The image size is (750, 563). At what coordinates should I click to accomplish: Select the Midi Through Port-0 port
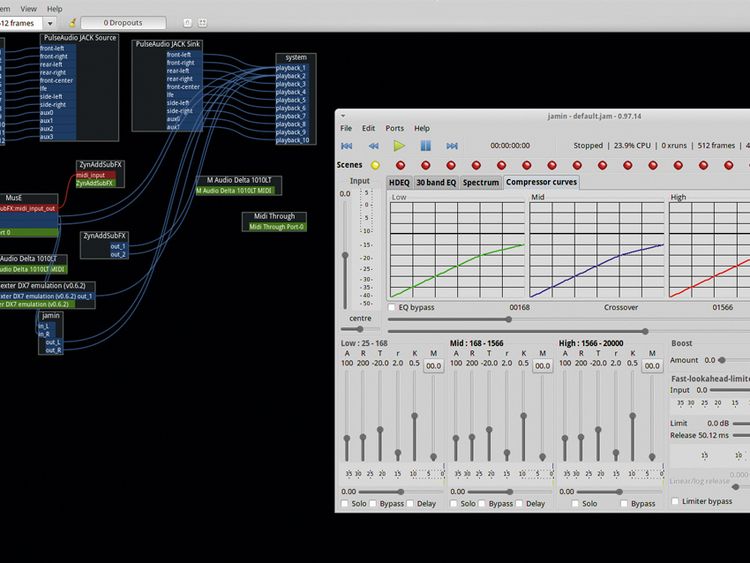point(275,227)
